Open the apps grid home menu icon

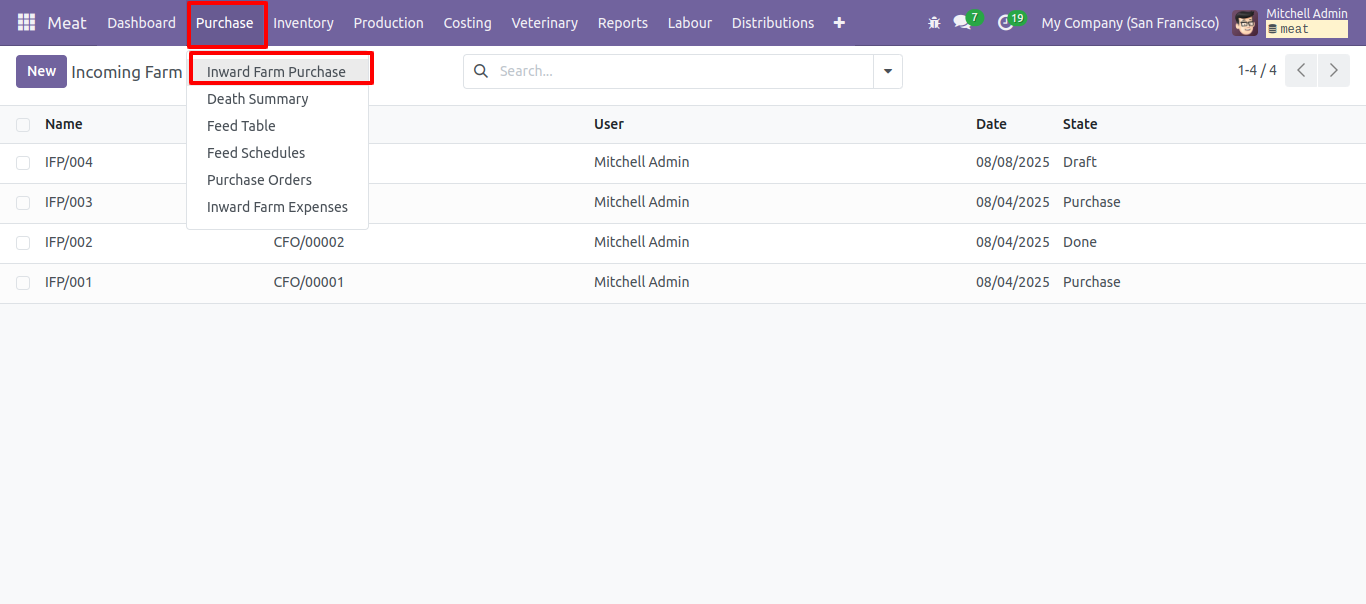26,22
